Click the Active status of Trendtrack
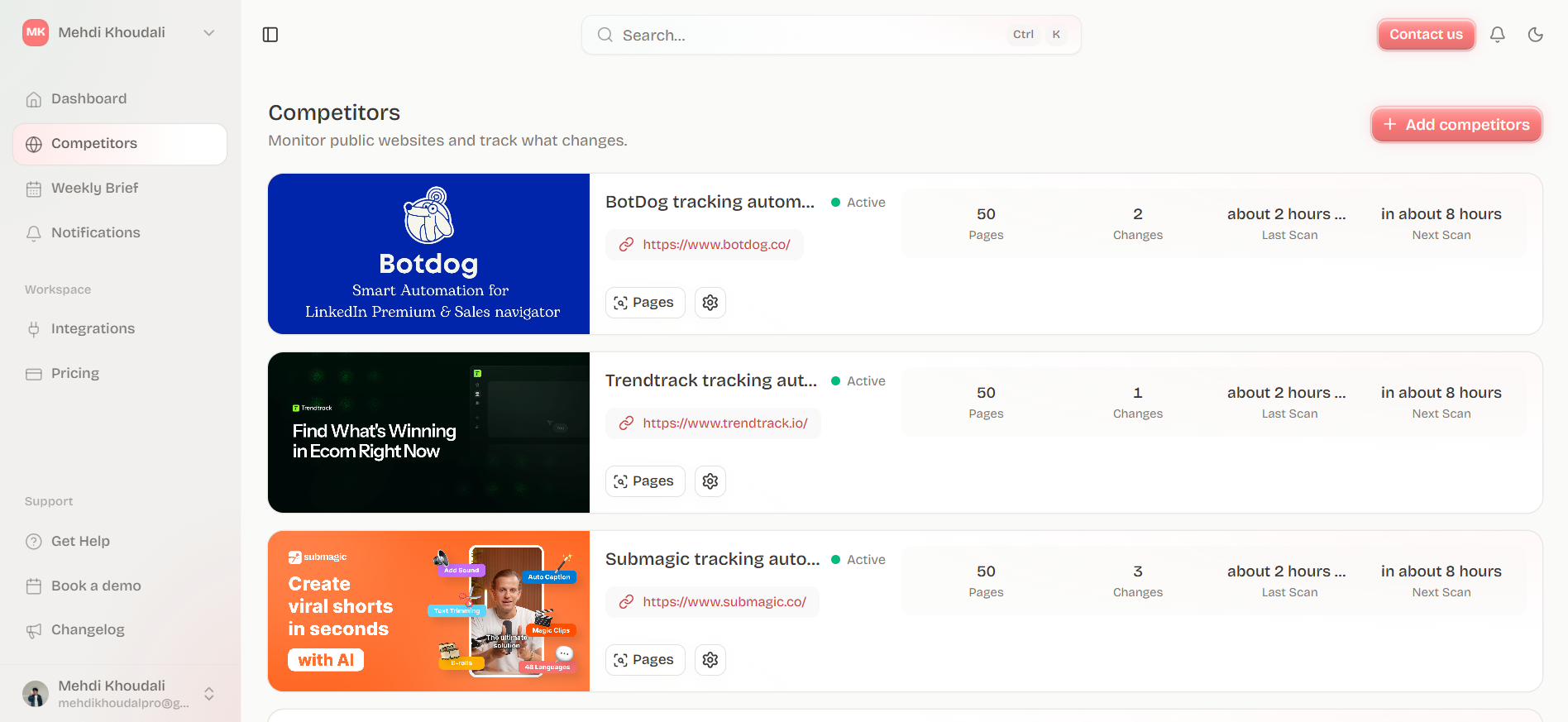The image size is (1568, 722). (x=858, y=381)
